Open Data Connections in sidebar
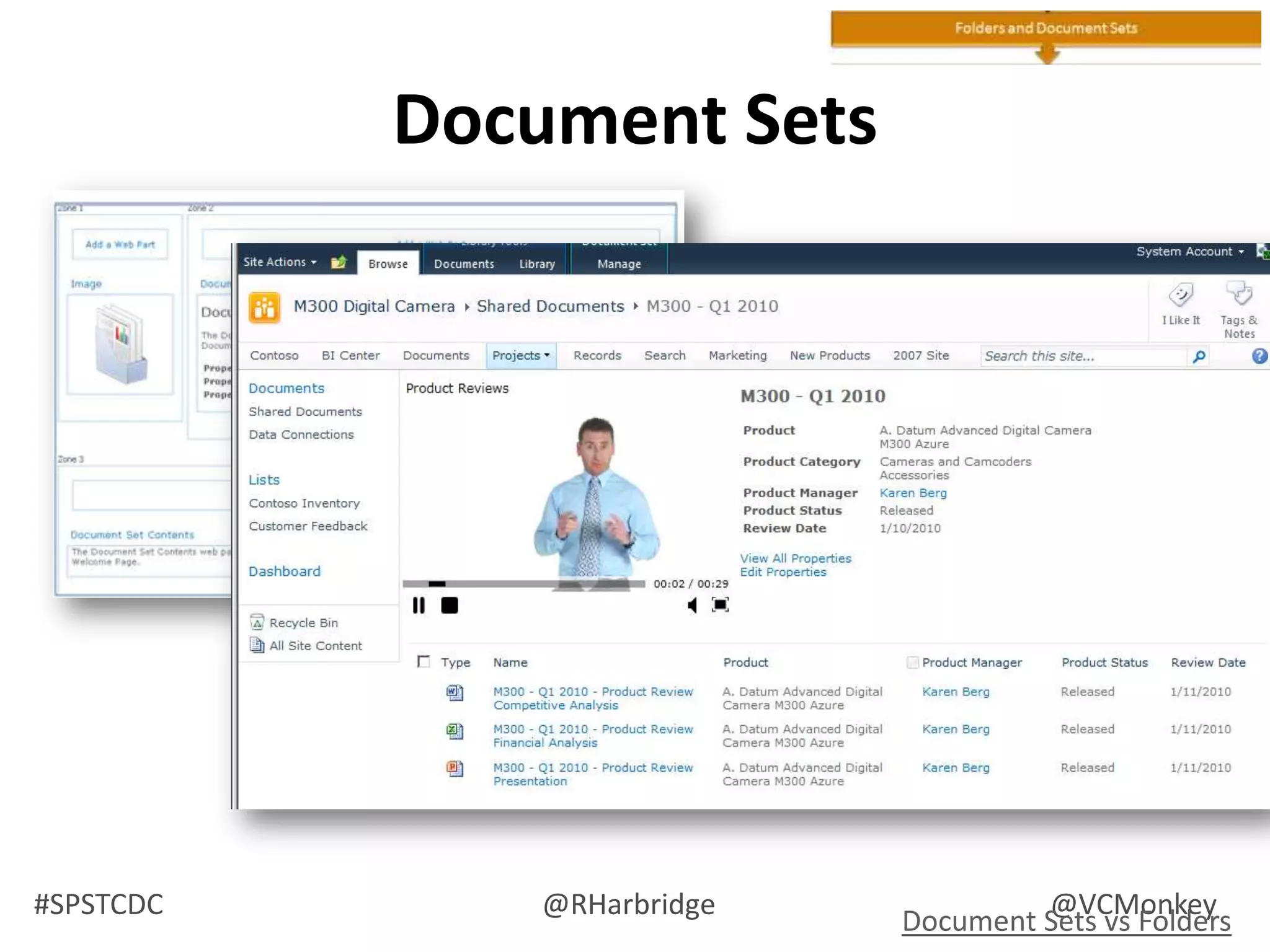Screen dimensions: 1270x952 [x=301, y=435]
